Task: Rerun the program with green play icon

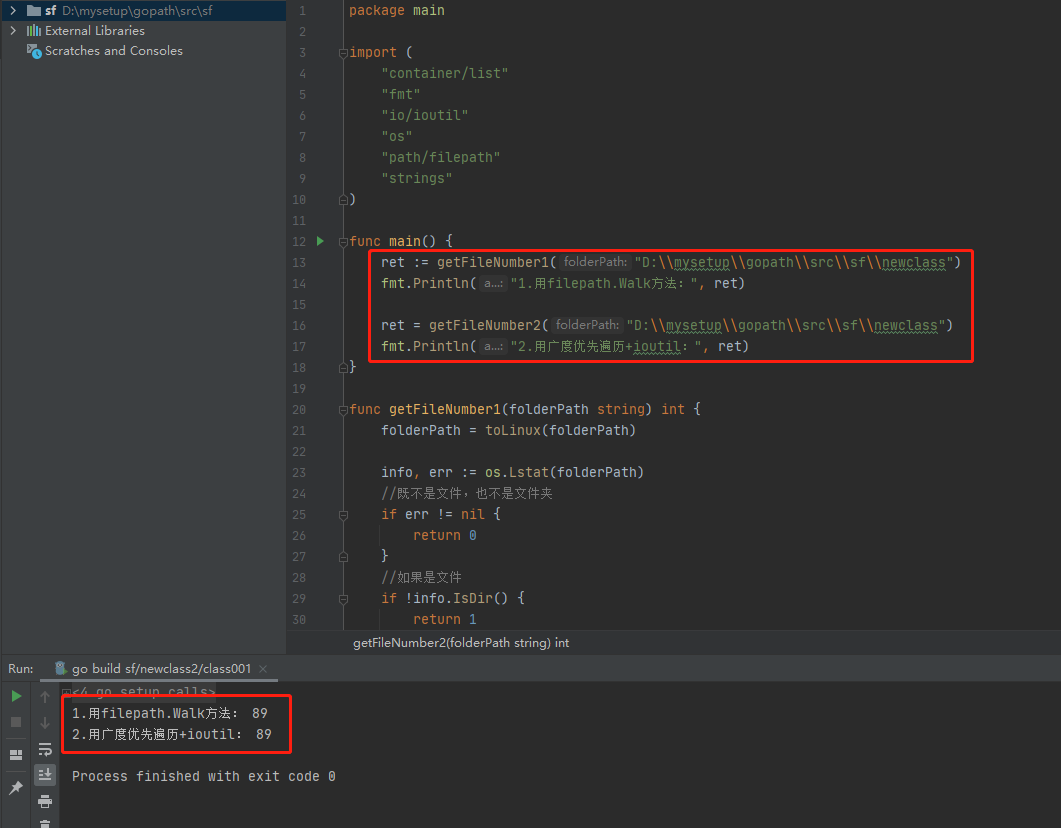Action: click(x=16, y=696)
